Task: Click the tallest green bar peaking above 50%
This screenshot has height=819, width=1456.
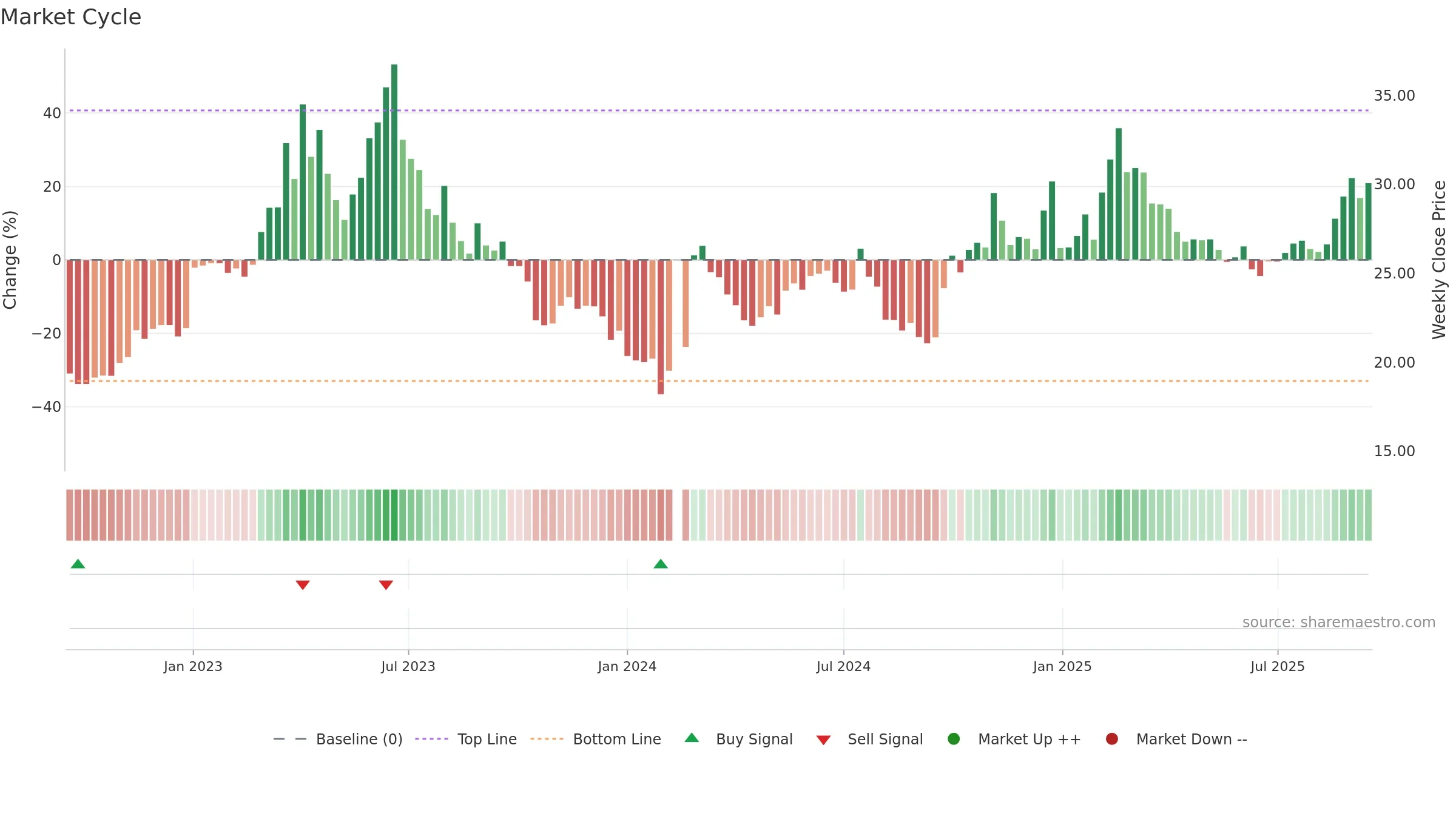Action: 394,162
